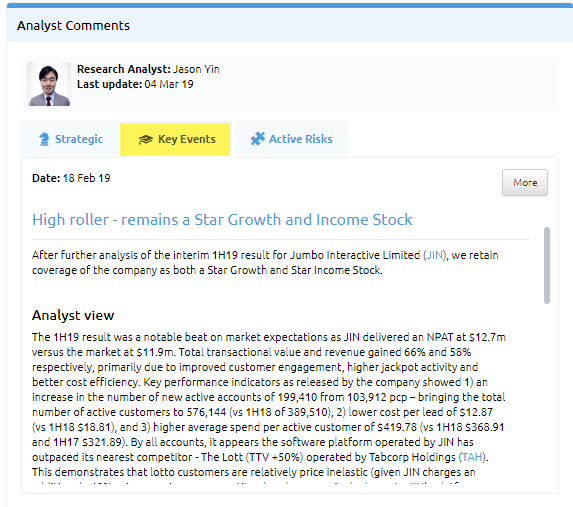Screen dimensions: 573x507
Task: Click the article vertical scrollbar handle
Action: tap(547, 265)
